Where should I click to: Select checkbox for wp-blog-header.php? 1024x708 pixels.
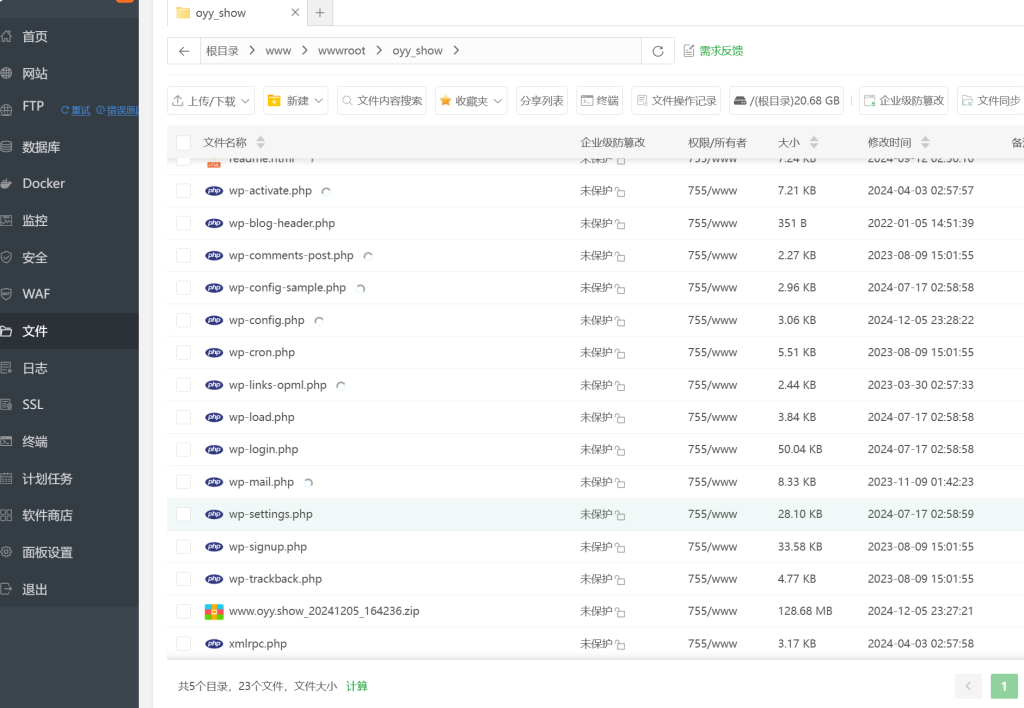click(184, 223)
